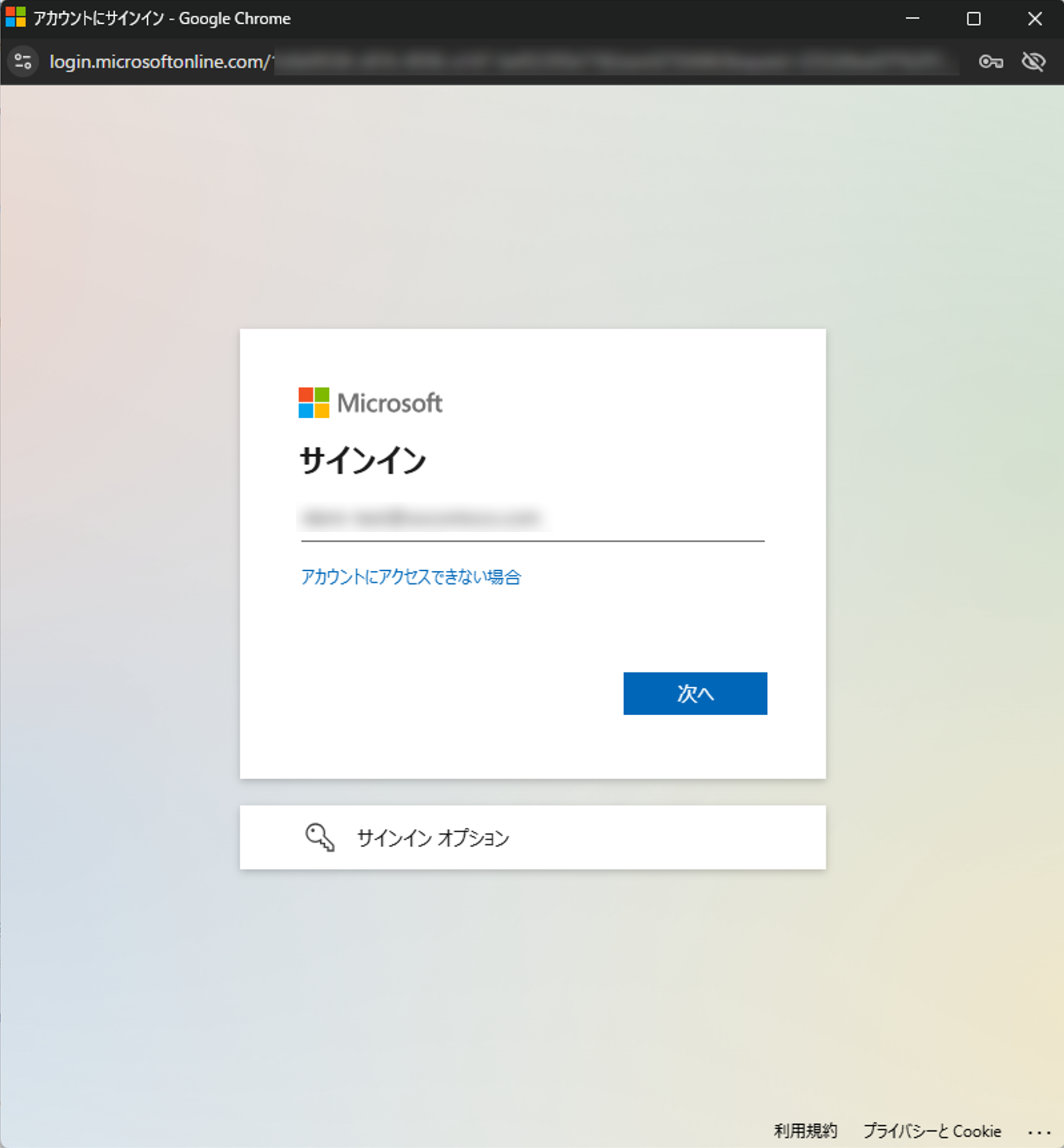Click the crossed-out eye tracking protection icon
Screen dimensions: 1064x1148
tap(1033, 61)
